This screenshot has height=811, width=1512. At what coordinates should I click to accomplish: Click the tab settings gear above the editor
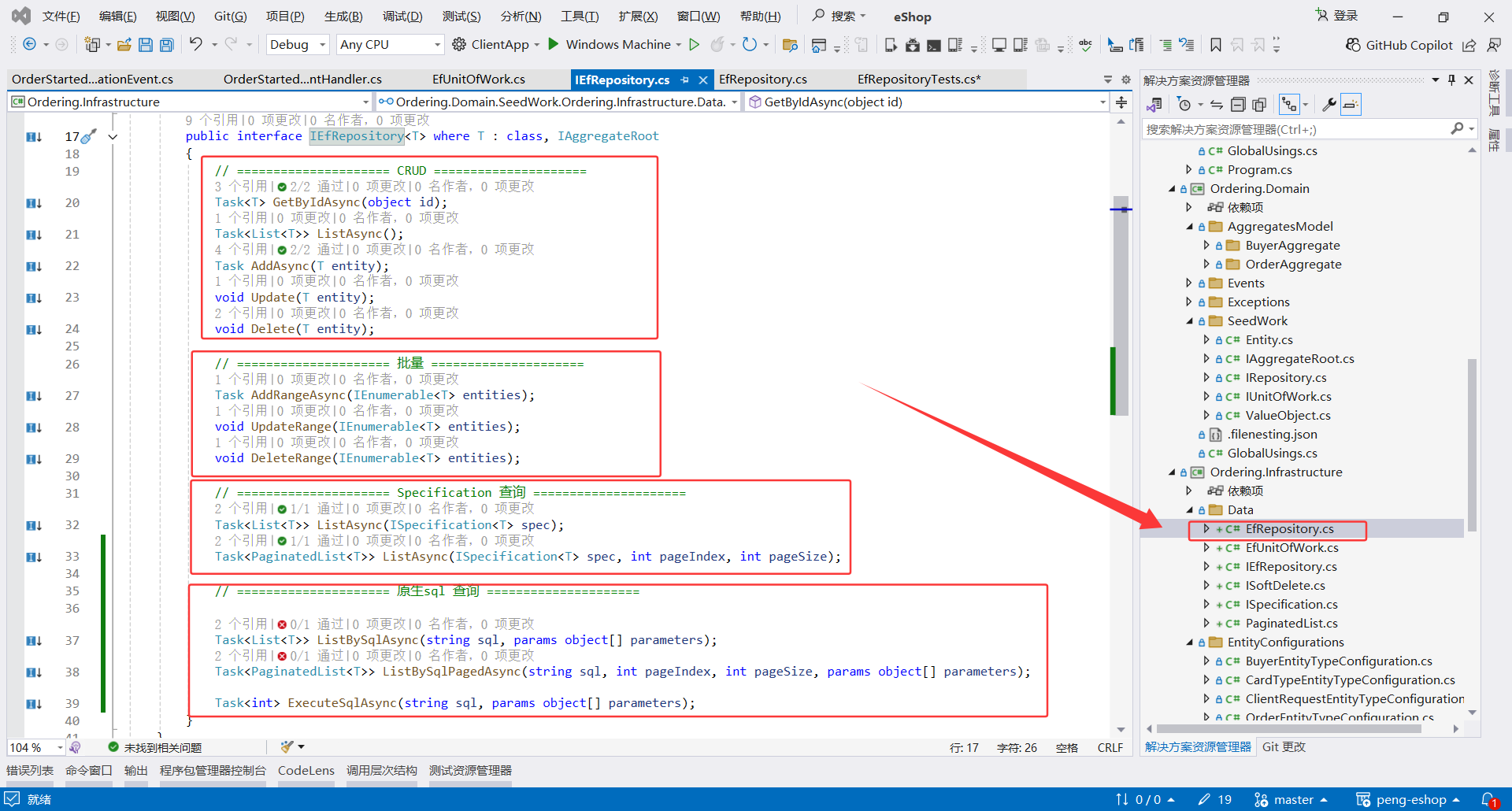pos(1126,80)
